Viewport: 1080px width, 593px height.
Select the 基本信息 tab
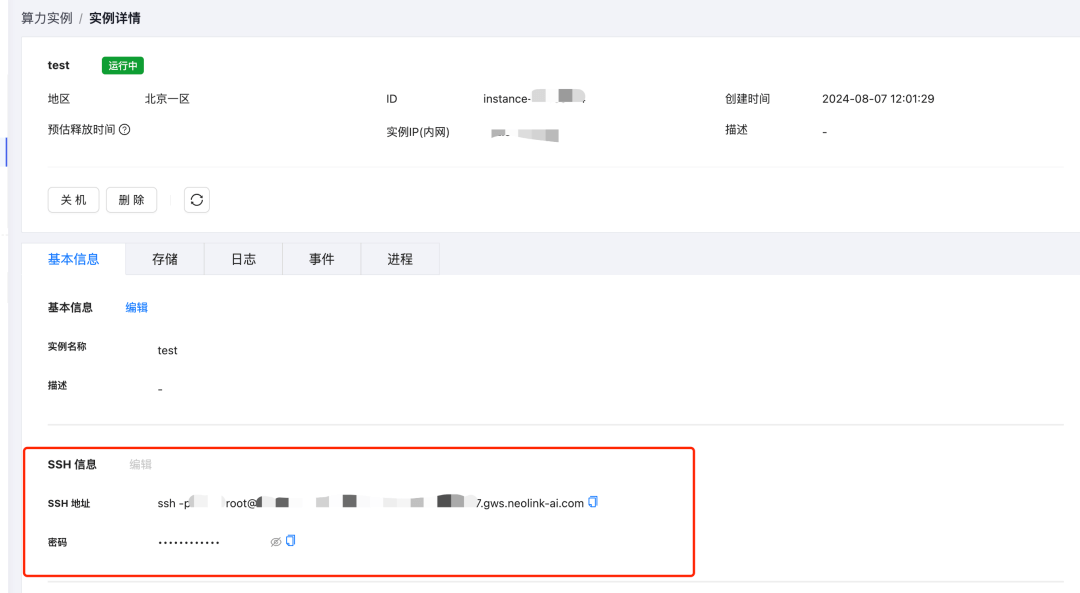pyautogui.click(x=73, y=258)
